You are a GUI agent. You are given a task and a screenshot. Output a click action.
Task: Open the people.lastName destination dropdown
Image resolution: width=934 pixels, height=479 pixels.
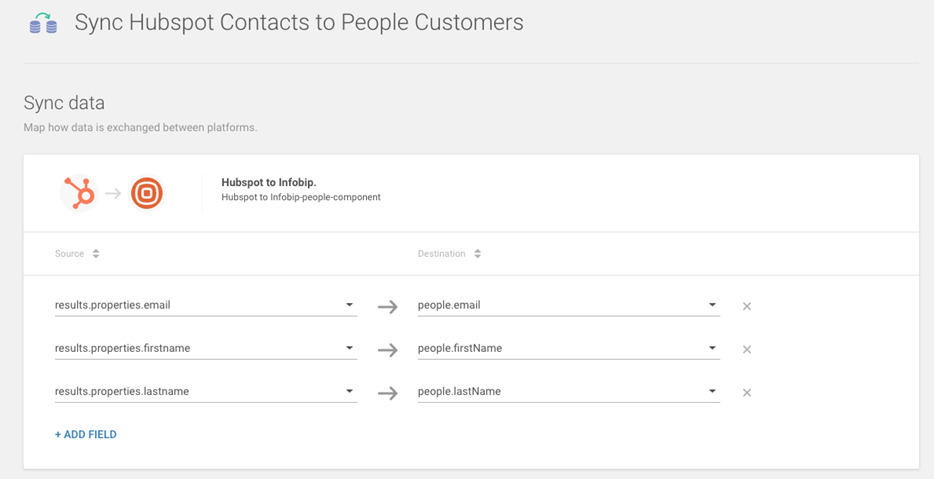(712, 391)
